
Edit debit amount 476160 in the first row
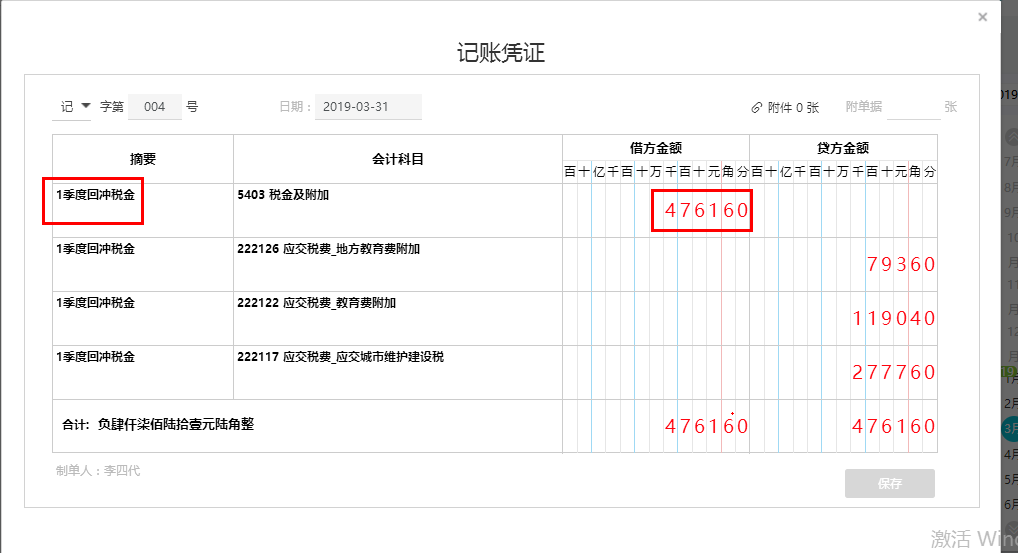point(656,210)
